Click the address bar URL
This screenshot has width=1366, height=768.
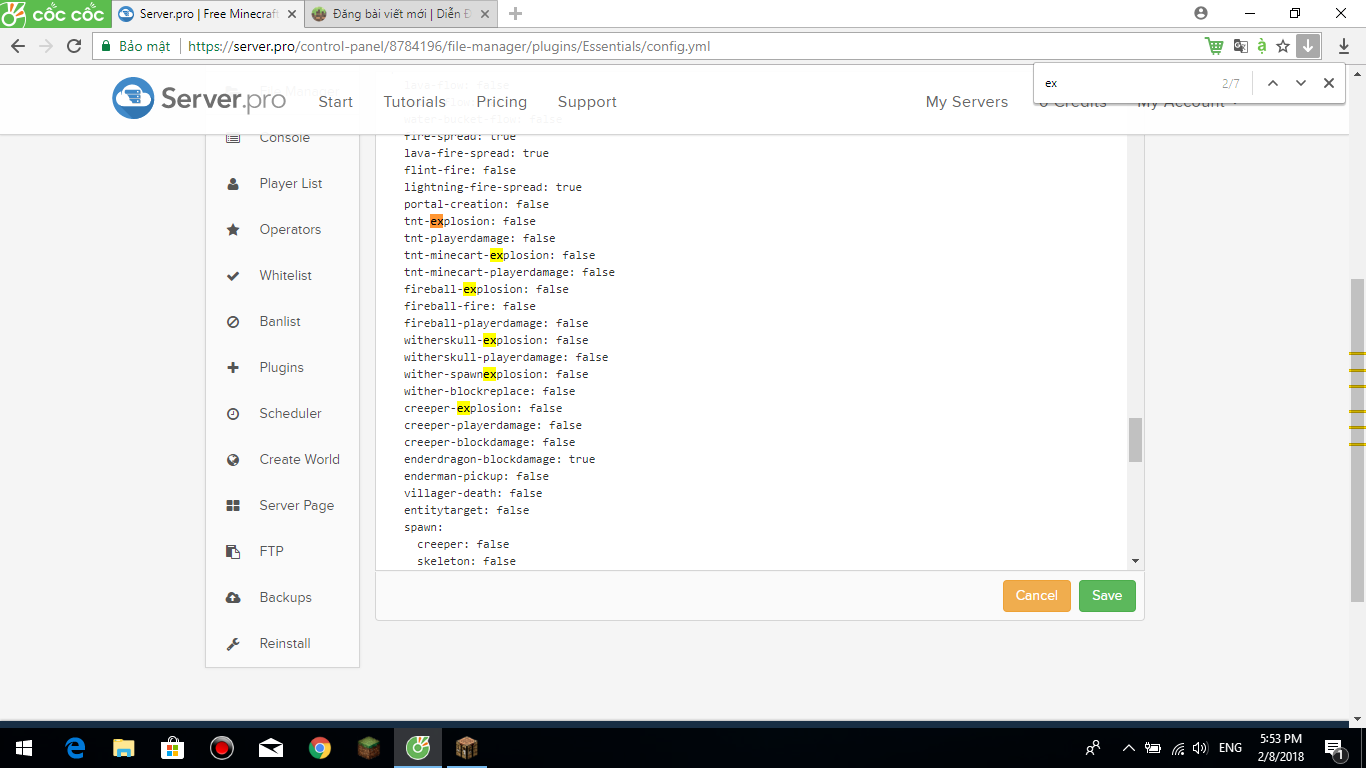click(x=449, y=46)
